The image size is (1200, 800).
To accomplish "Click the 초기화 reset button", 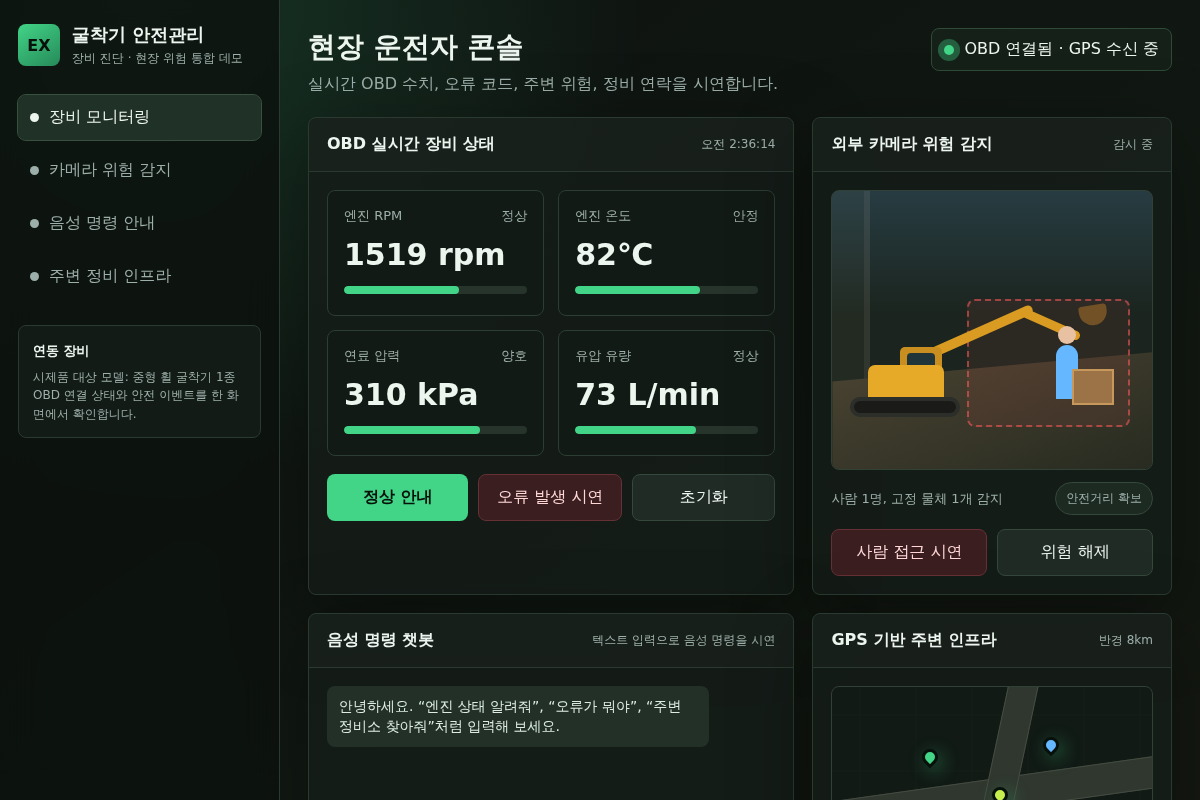I will pos(703,497).
